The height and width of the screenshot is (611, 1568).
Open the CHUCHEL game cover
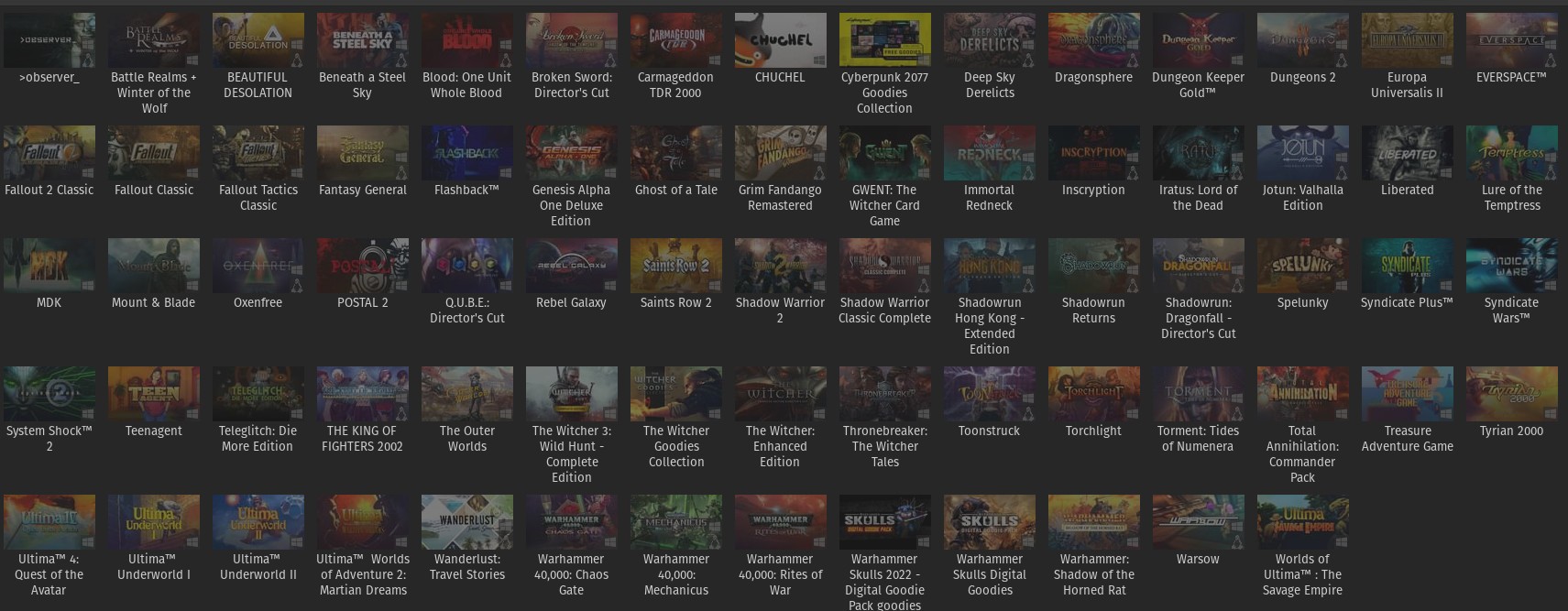pos(781,40)
